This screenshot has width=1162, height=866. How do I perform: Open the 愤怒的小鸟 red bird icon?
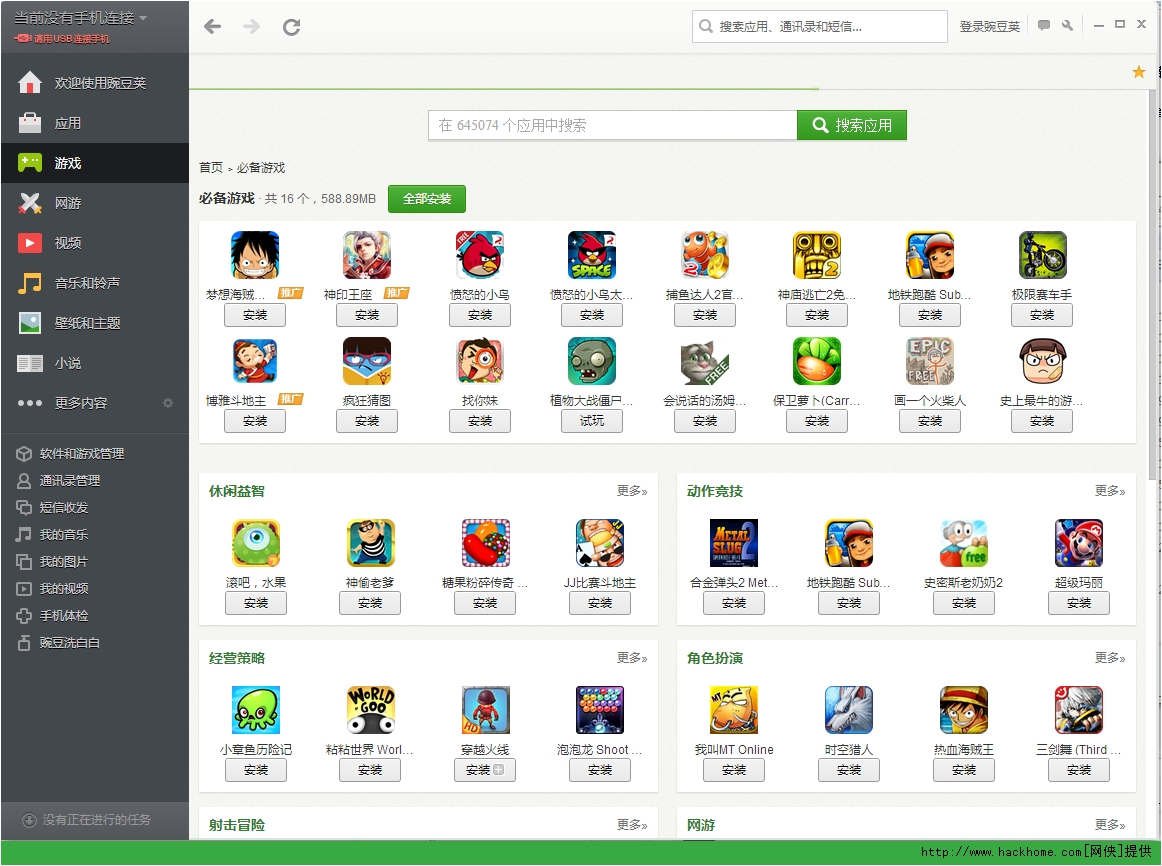tap(479, 255)
